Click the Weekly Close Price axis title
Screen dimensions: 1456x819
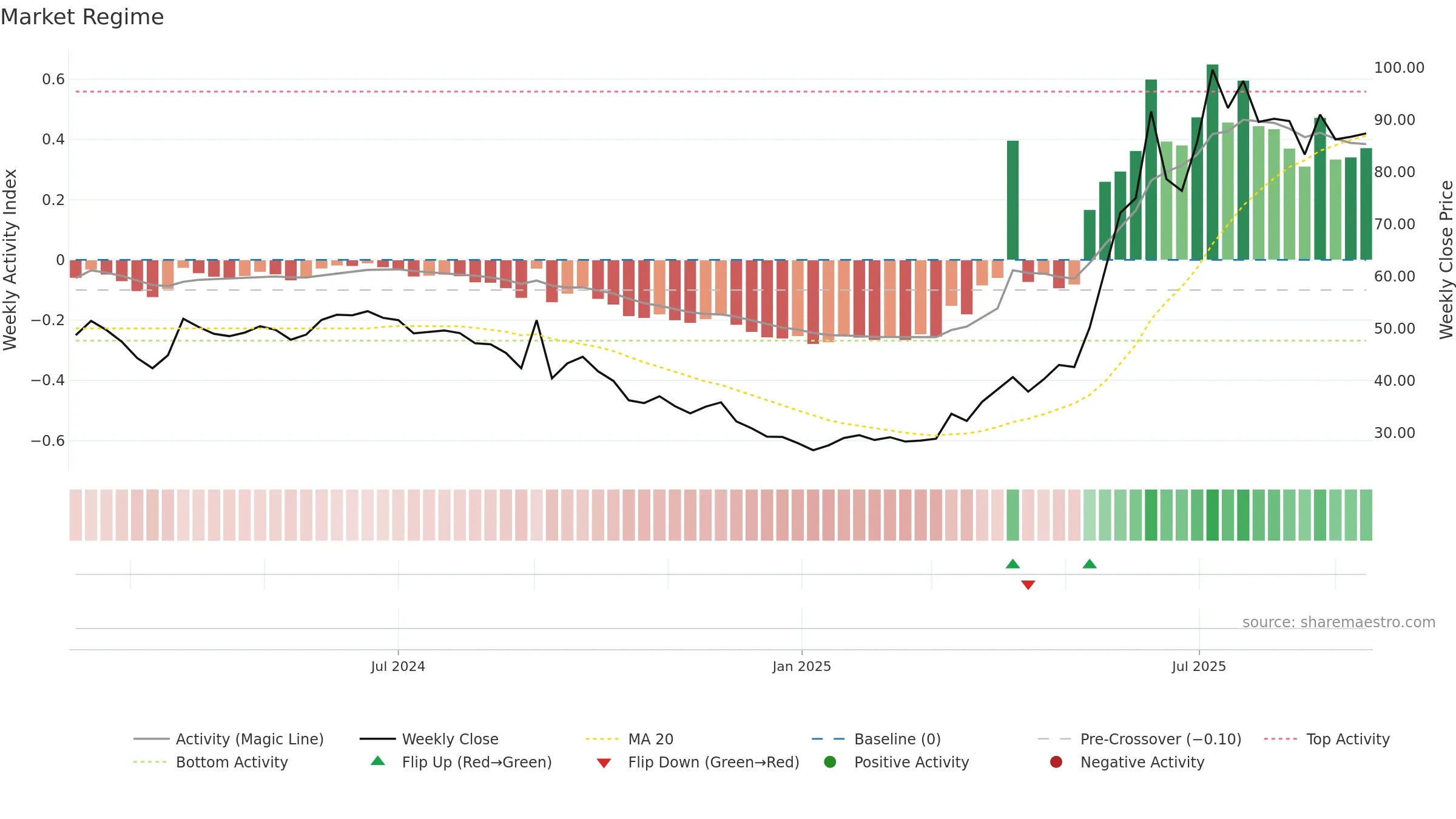(x=1446, y=260)
